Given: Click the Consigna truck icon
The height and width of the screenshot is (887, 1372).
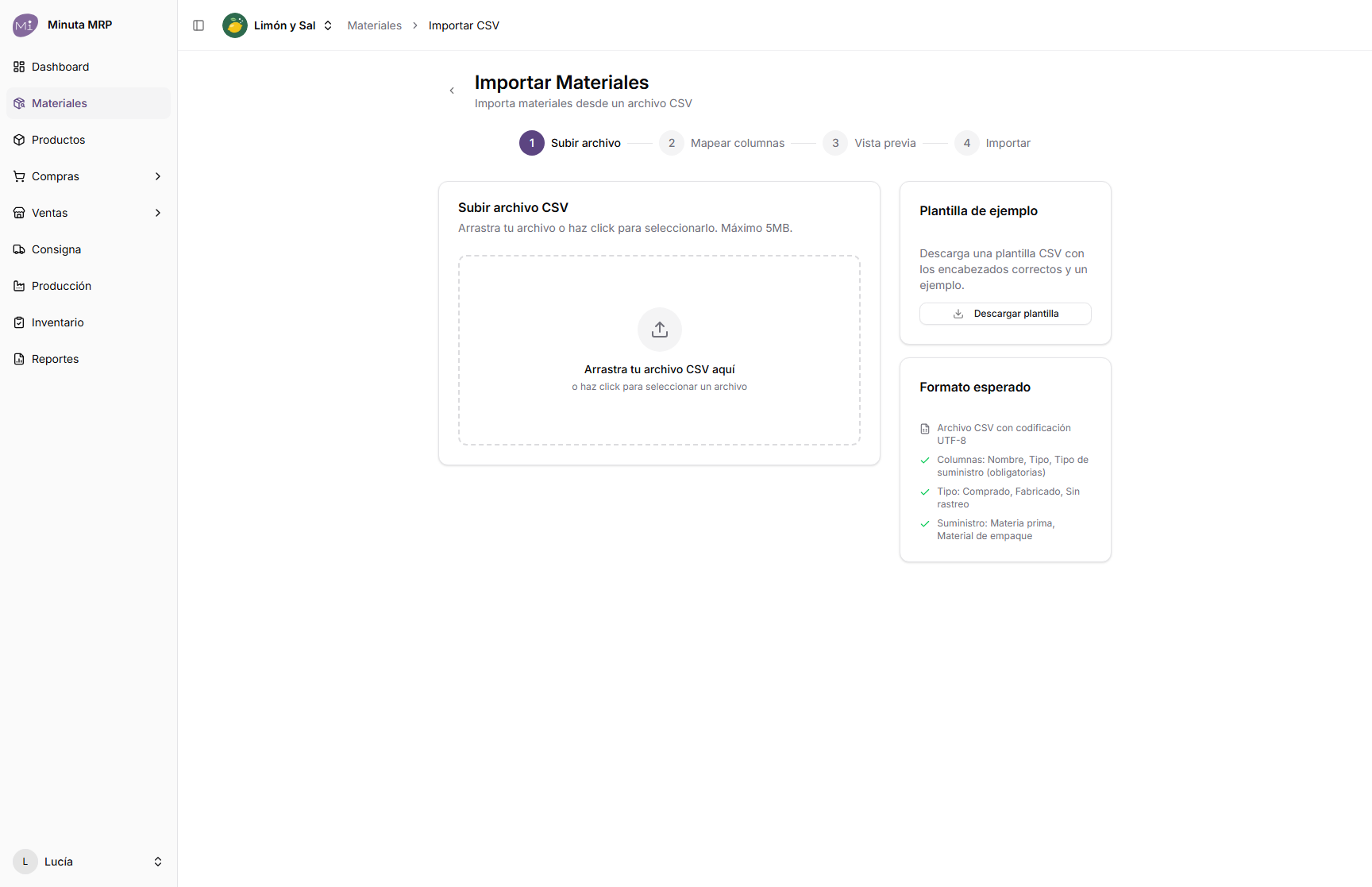Looking at the screenshot, I should pyautogui.click(x=19, y=249).
